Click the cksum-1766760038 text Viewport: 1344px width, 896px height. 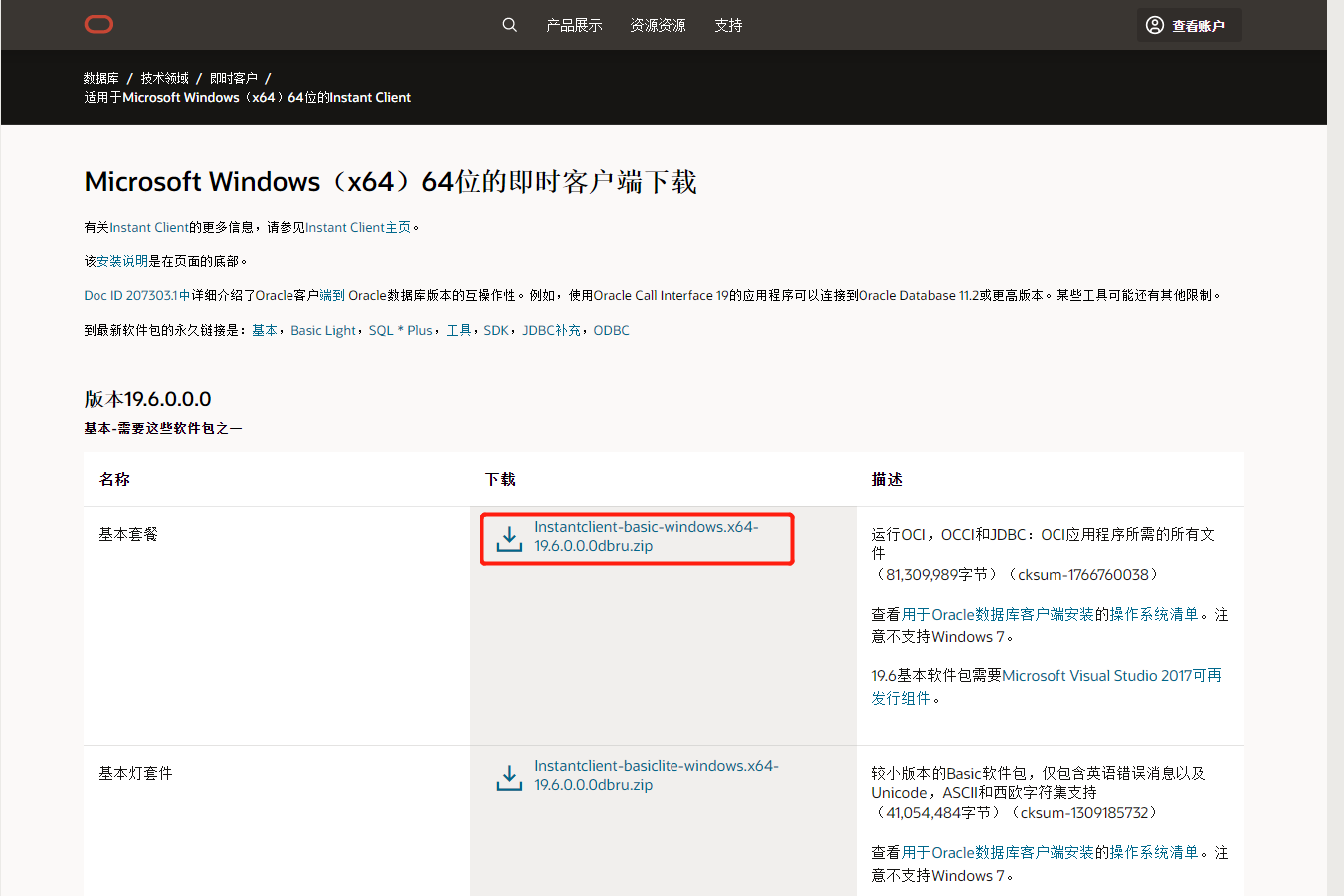[x=1082, y=575]
